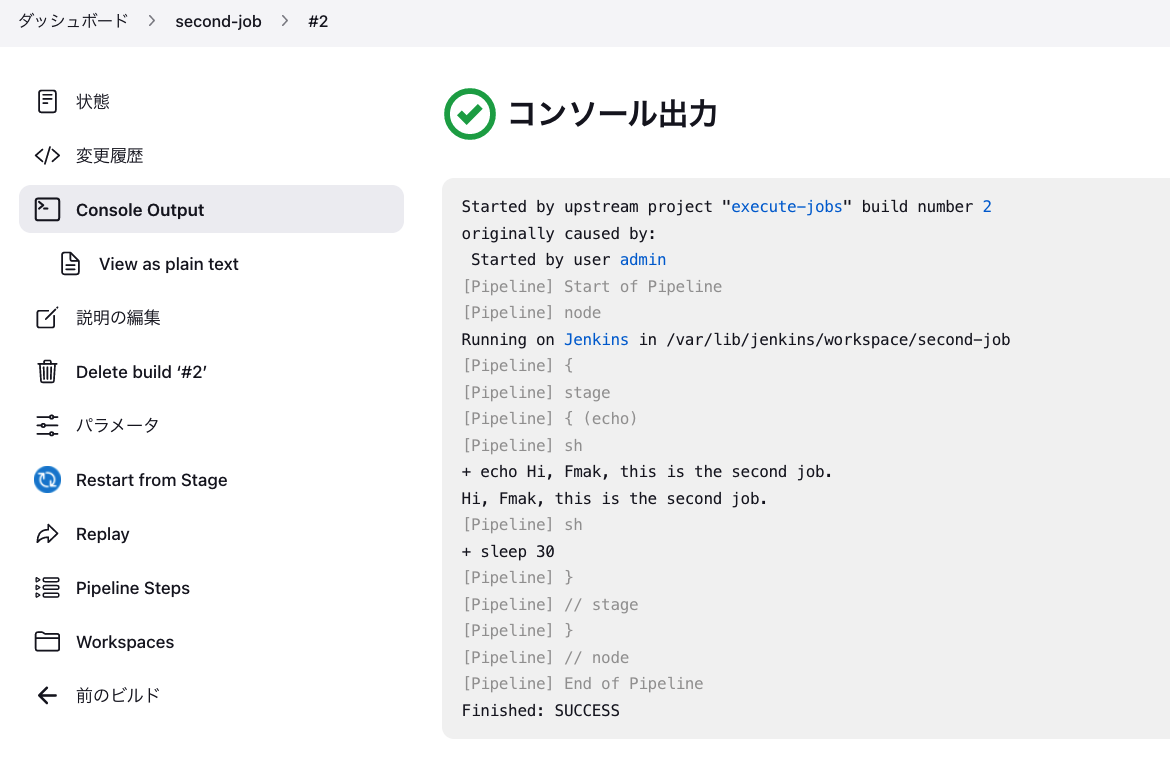Viewport: 1170px width, 766px height.
Task: Click the Replay arrow icon
Action: tap(47, 534)
